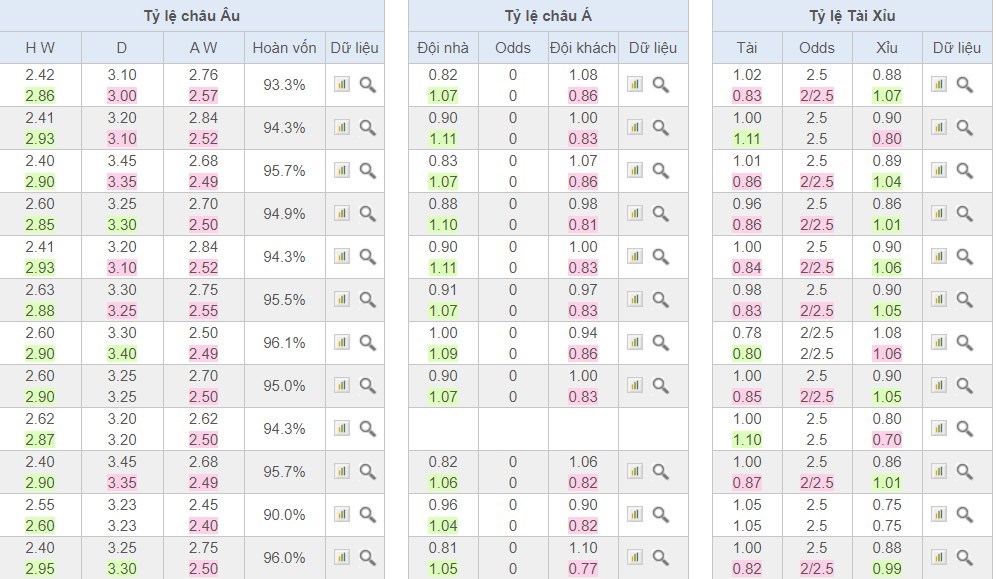Click chart icon beside Asian away odds 1.08

click(635, 85)
